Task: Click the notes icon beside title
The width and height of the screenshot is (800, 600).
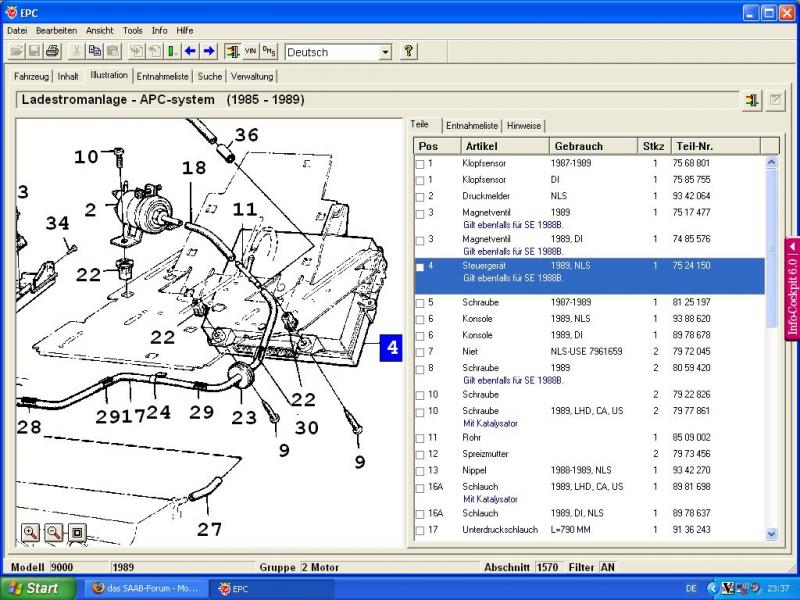Action: 775,100
